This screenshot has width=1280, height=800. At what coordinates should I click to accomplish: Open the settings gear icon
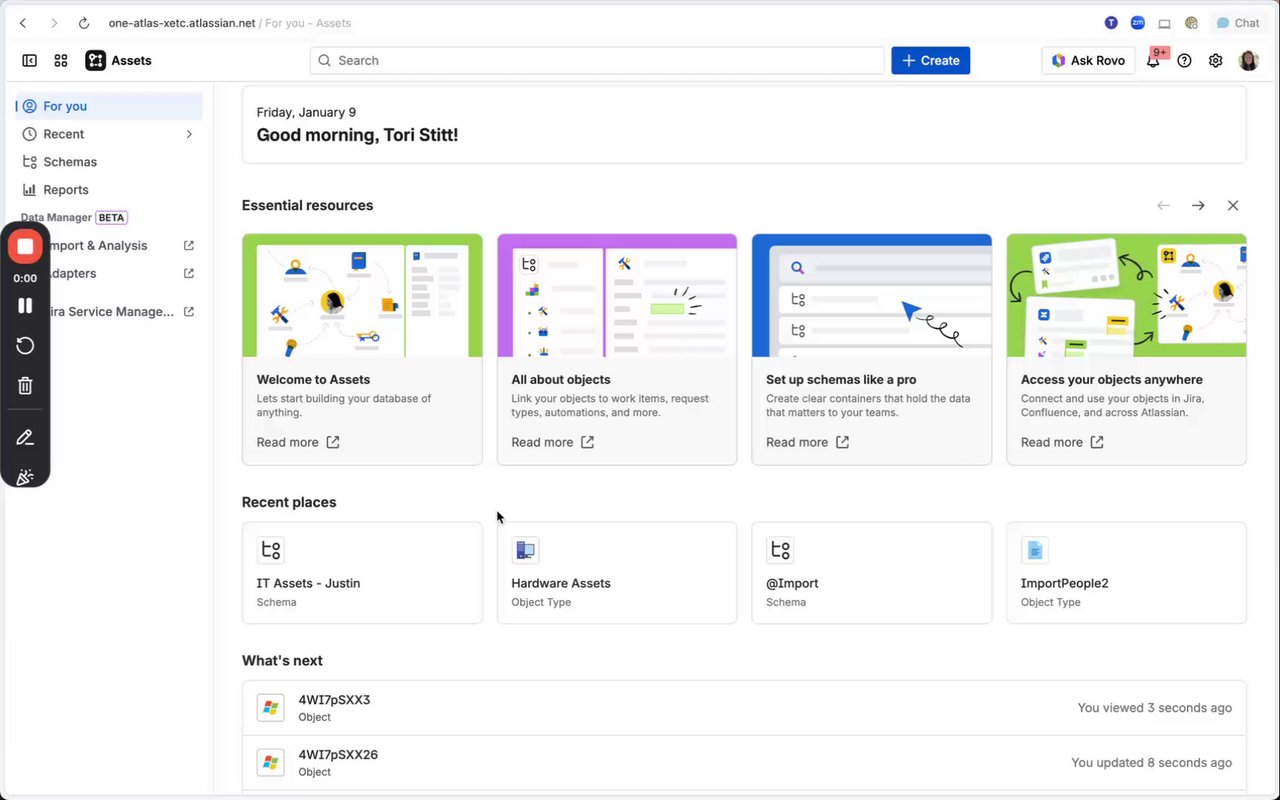1215,61
